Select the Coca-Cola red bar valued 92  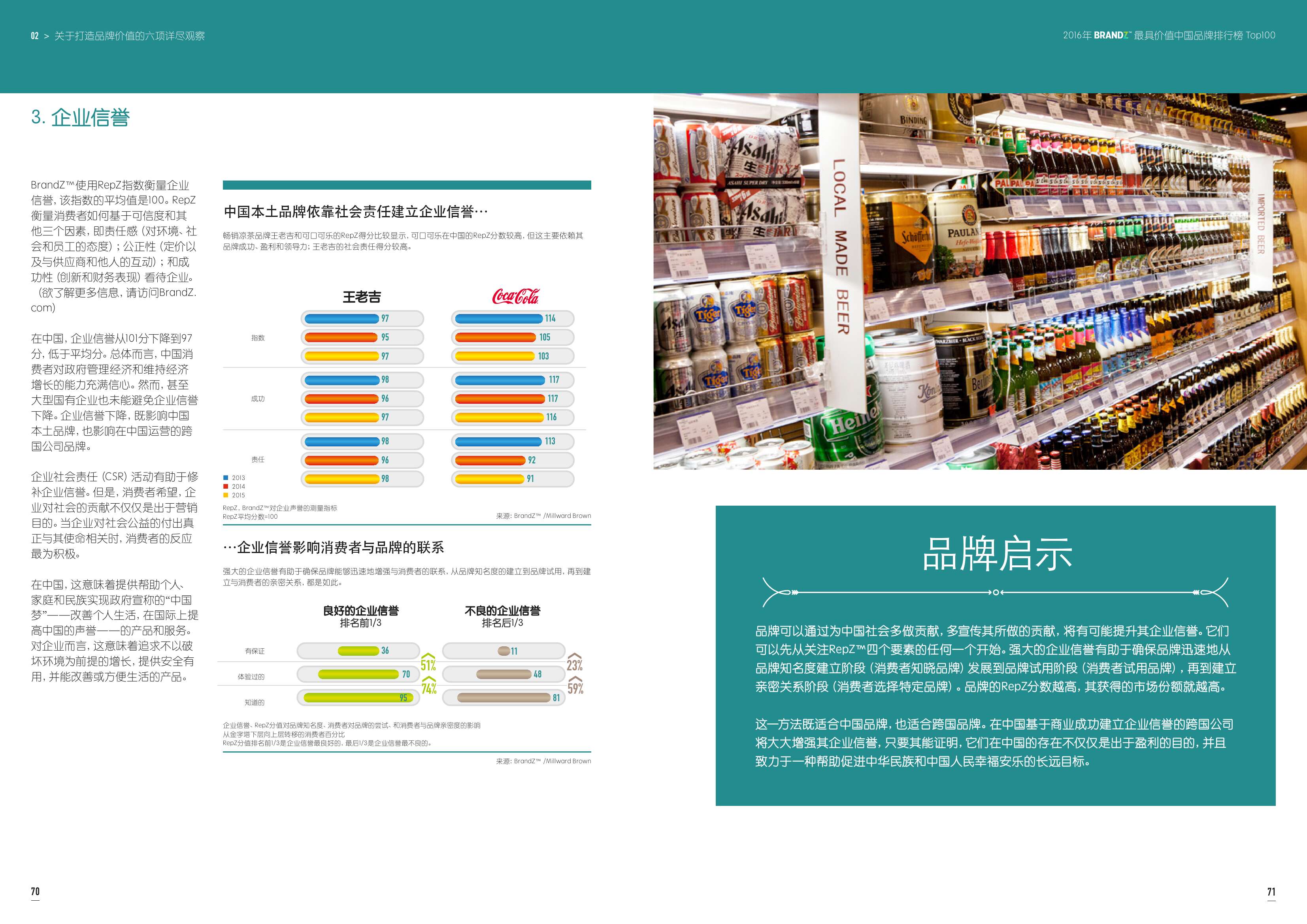pos(491,460)
